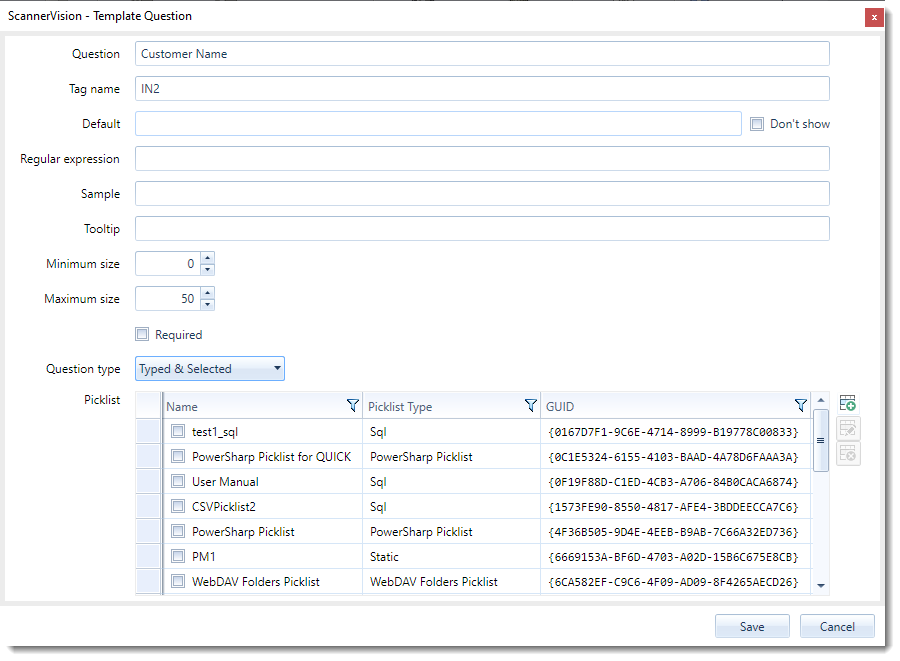This screenshot has height=661, width=900.
Task: Select the PM1 picklist checkbox
Action: tap(178, 557)
